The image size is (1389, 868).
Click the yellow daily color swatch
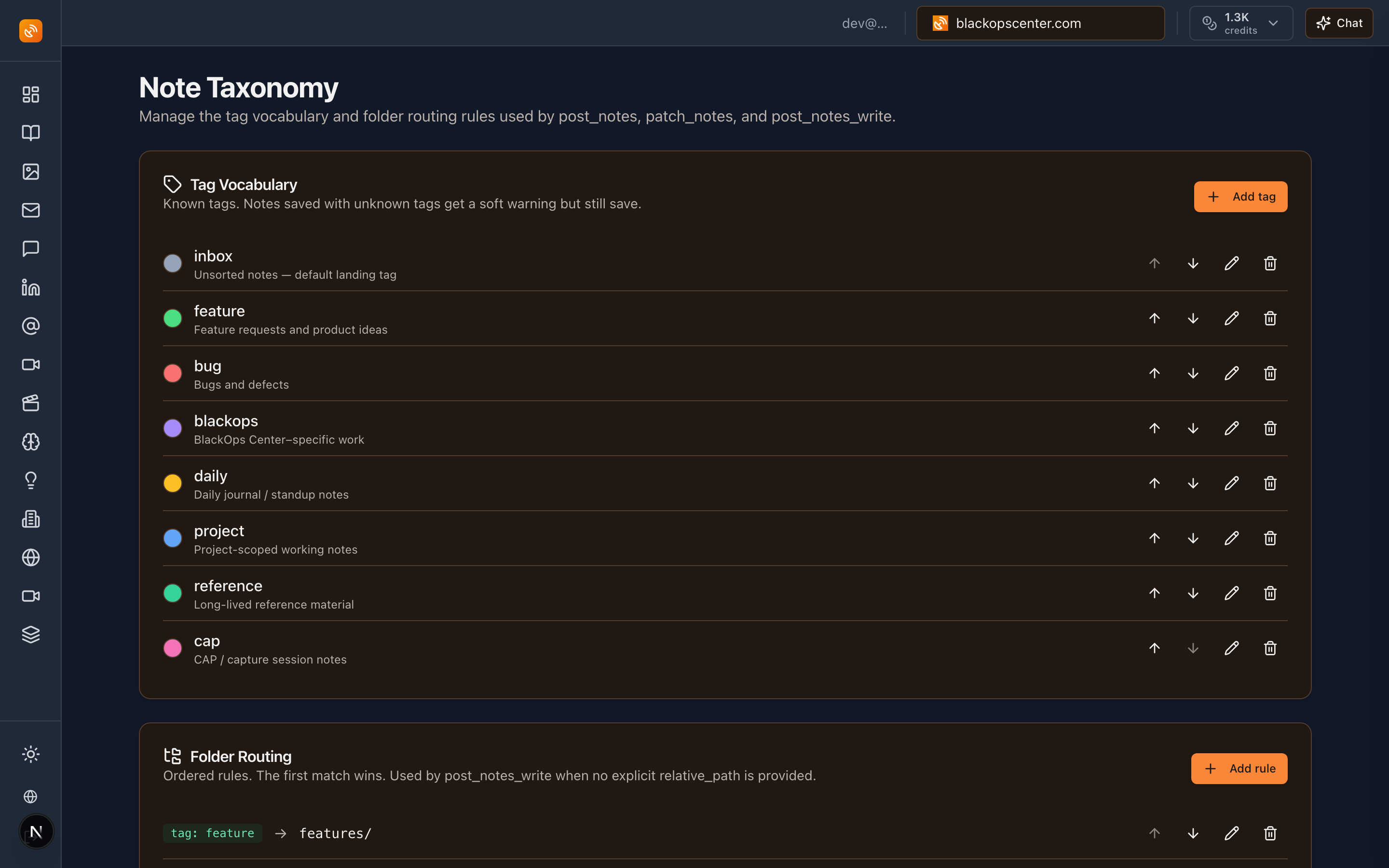173,483
